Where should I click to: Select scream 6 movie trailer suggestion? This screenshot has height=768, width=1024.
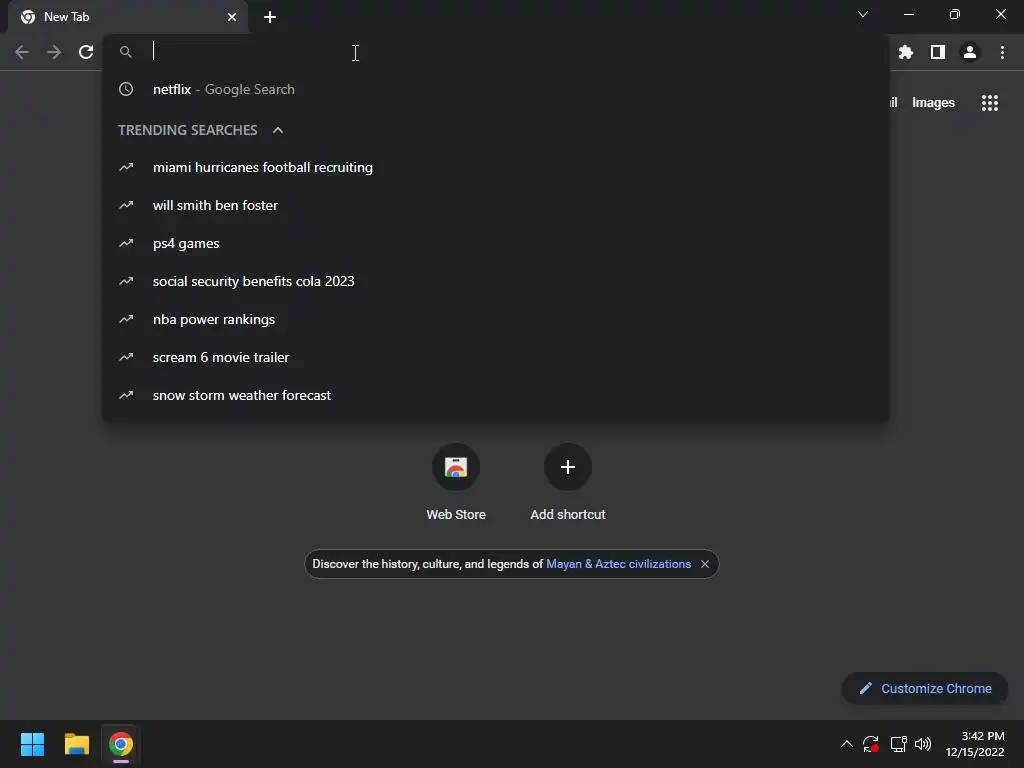tap(496, 357)
